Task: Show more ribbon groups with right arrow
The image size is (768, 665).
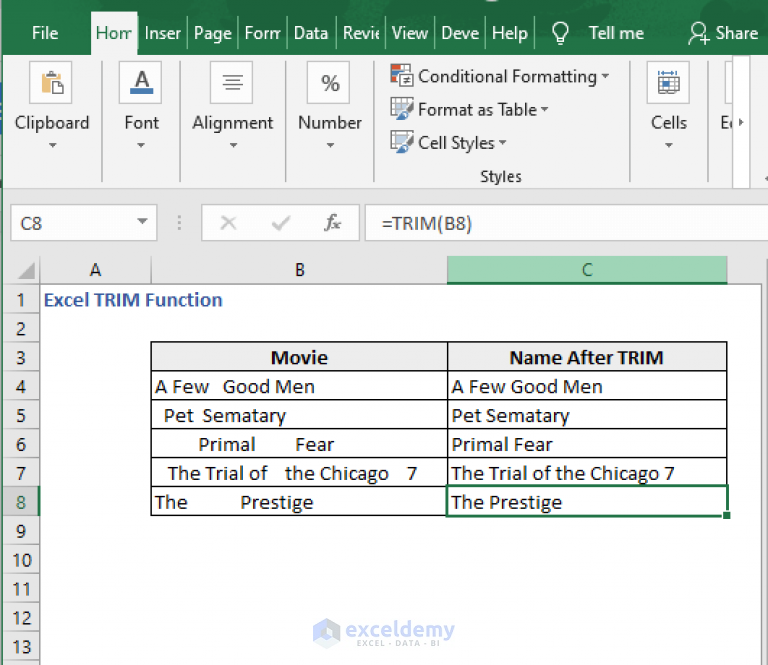Action: click(741, 122)
